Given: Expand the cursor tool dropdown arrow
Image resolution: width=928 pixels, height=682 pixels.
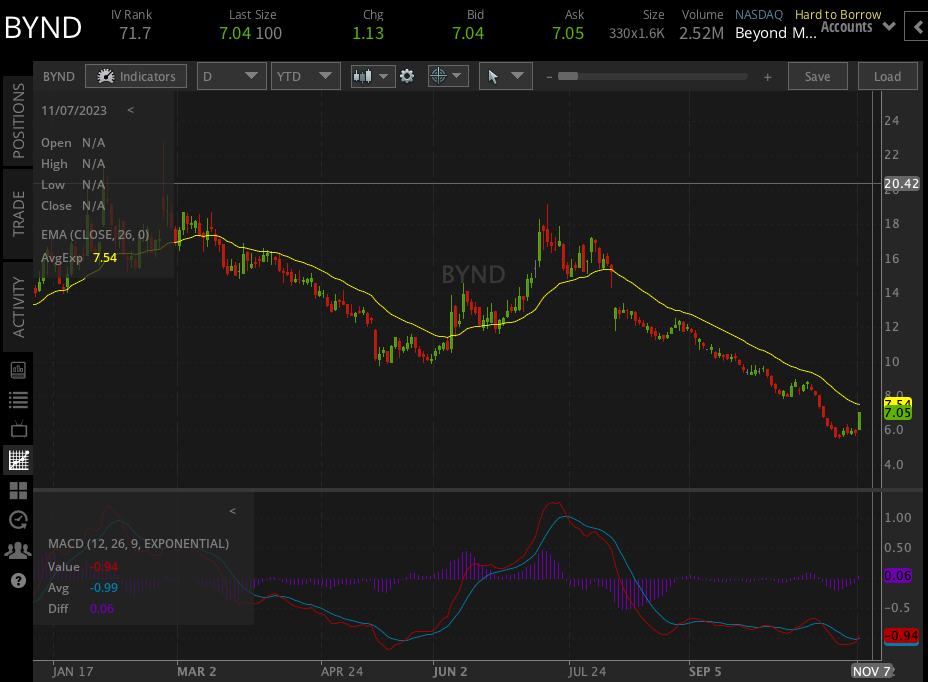Looking at the screenshot, I should tap(517, 76).
